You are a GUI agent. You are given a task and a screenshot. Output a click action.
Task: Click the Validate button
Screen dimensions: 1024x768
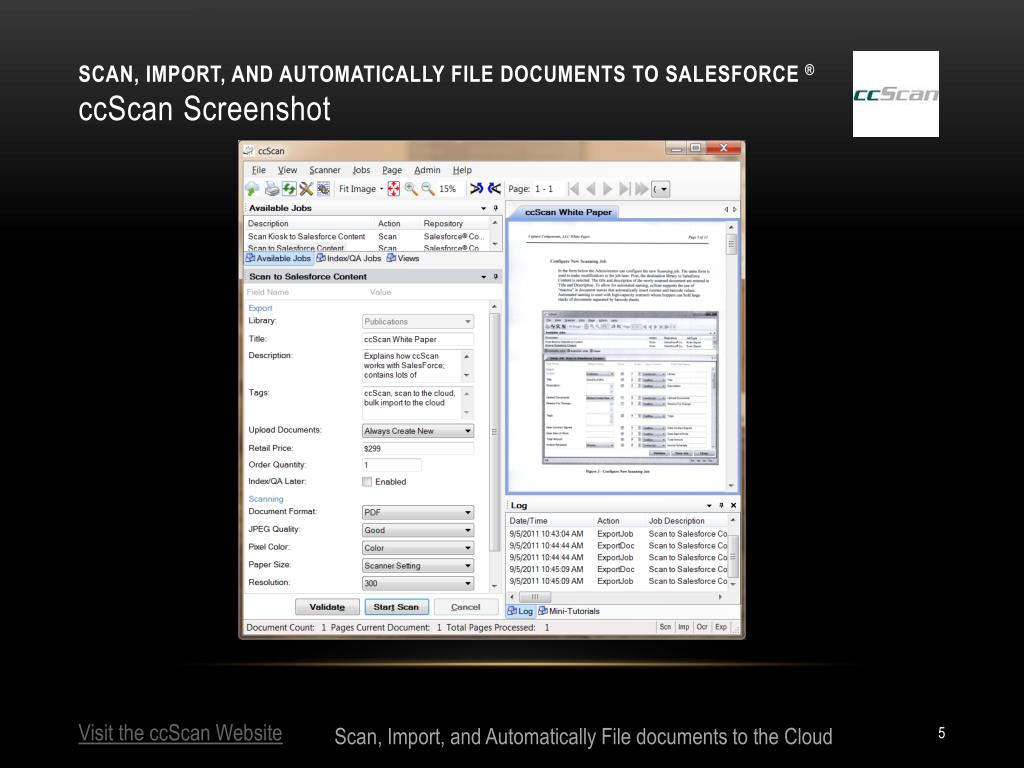327,607
